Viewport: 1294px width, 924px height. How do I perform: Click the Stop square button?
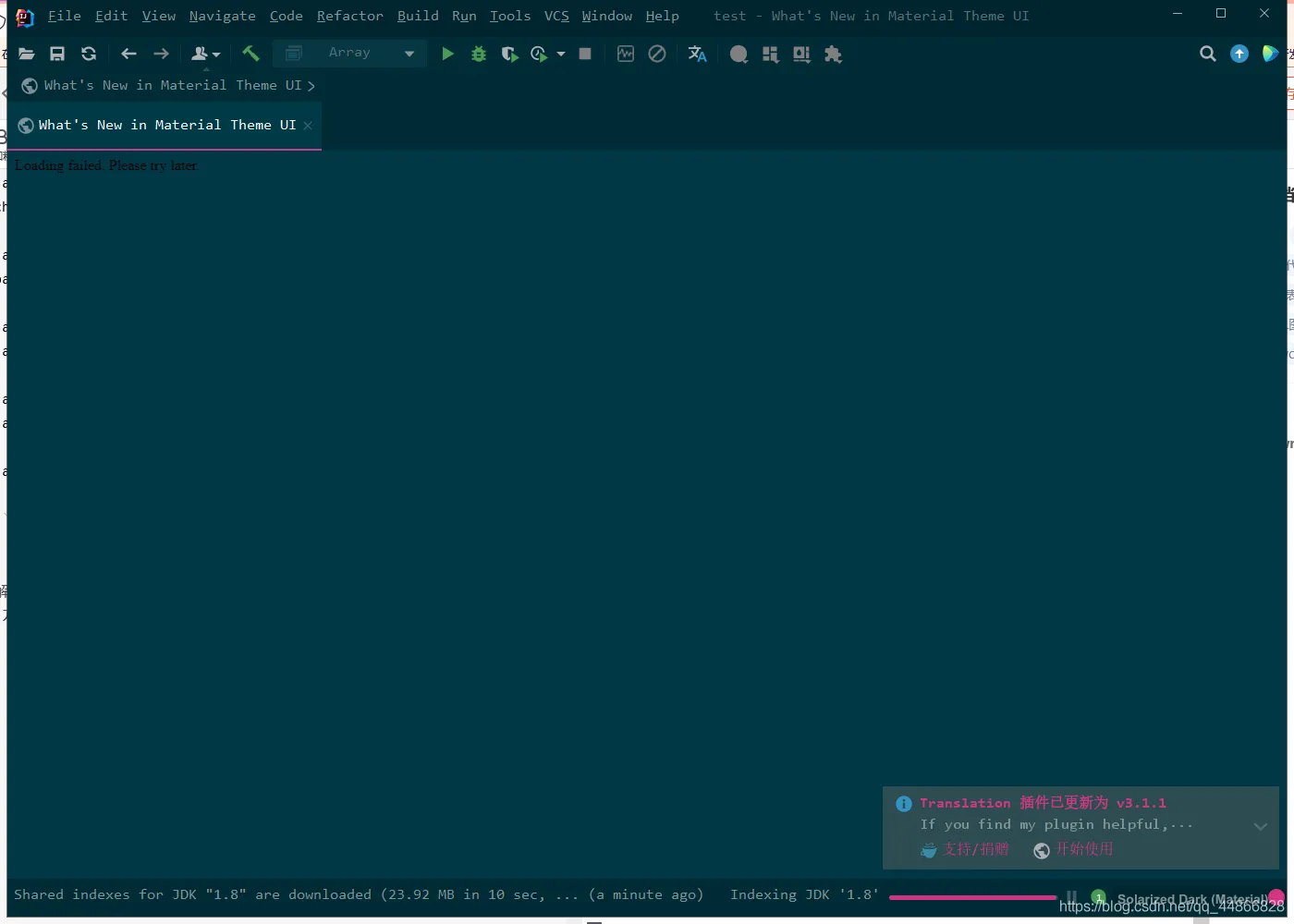(585, 55)
